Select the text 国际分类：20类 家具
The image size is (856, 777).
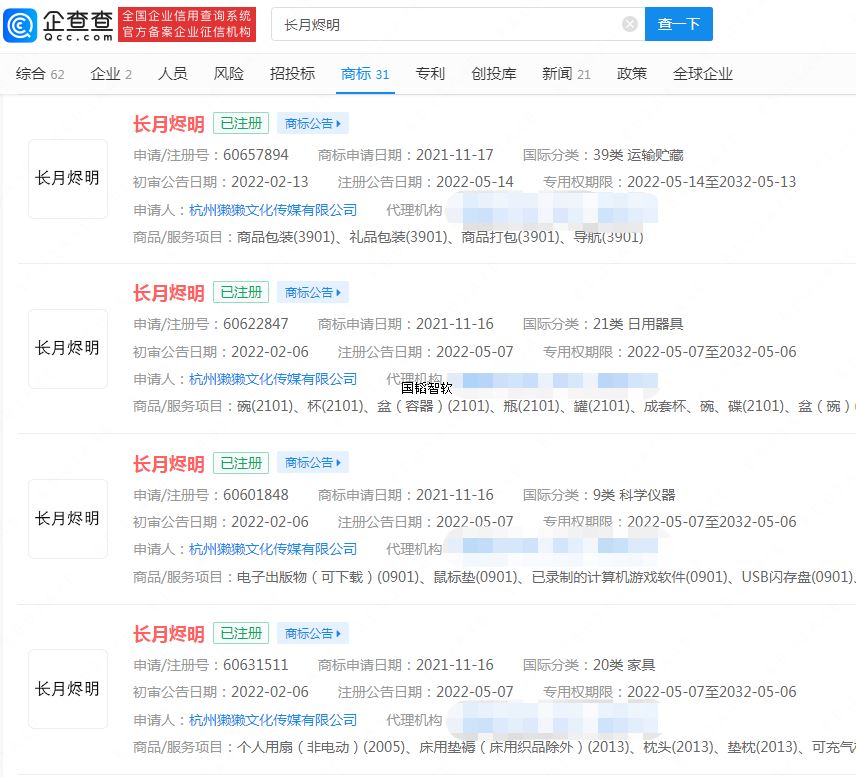589,665
